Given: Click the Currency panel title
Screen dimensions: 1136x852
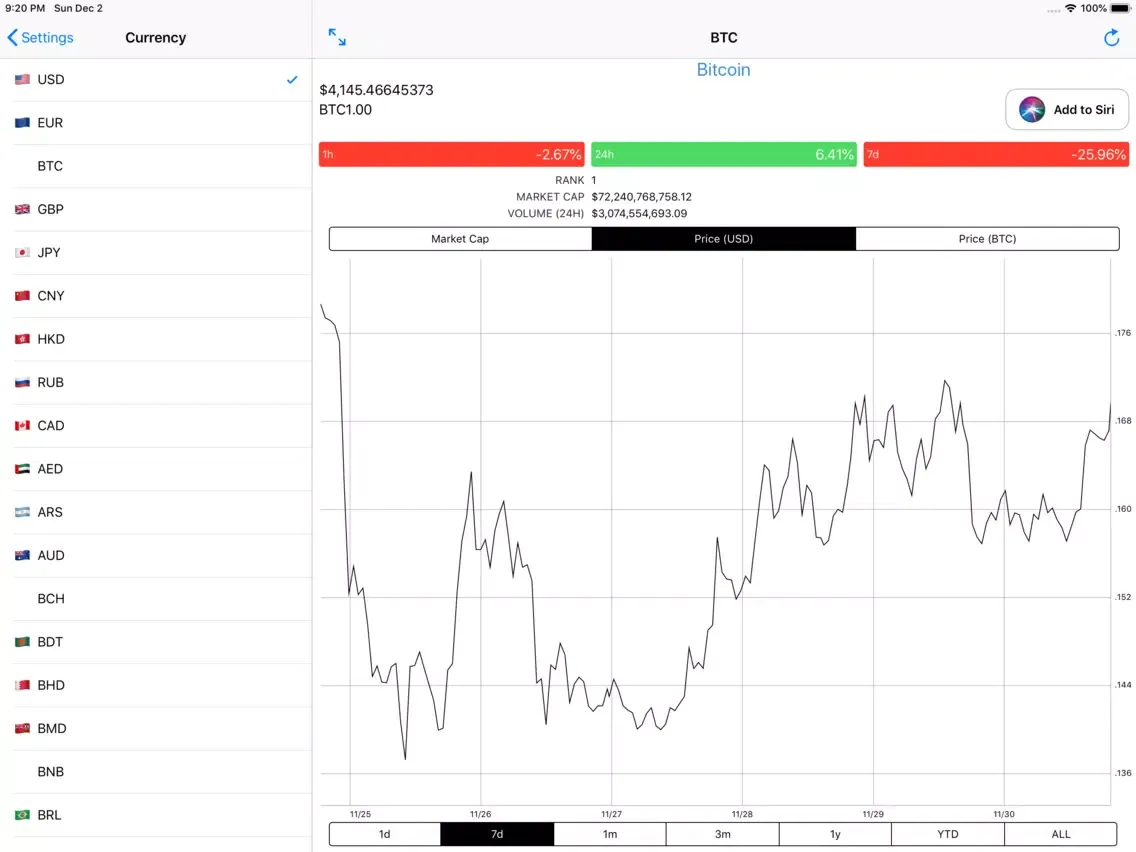Looking at the screenshot, I should click(155, 38).
